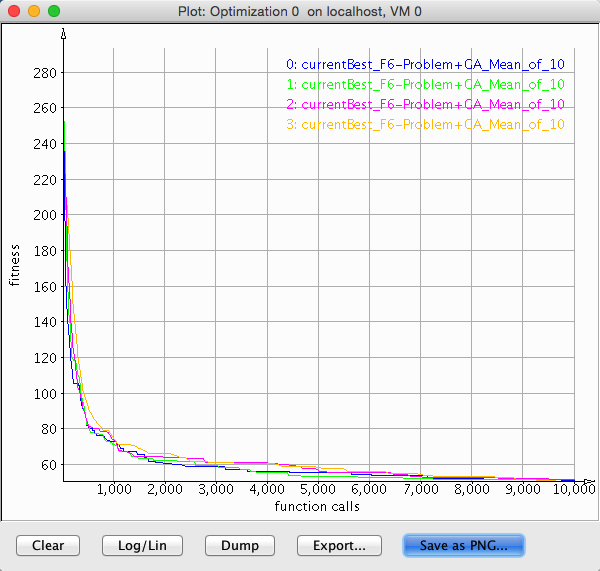
Task: Toggle the Log/Lin axis scale button
Action: tap(141, 545)
